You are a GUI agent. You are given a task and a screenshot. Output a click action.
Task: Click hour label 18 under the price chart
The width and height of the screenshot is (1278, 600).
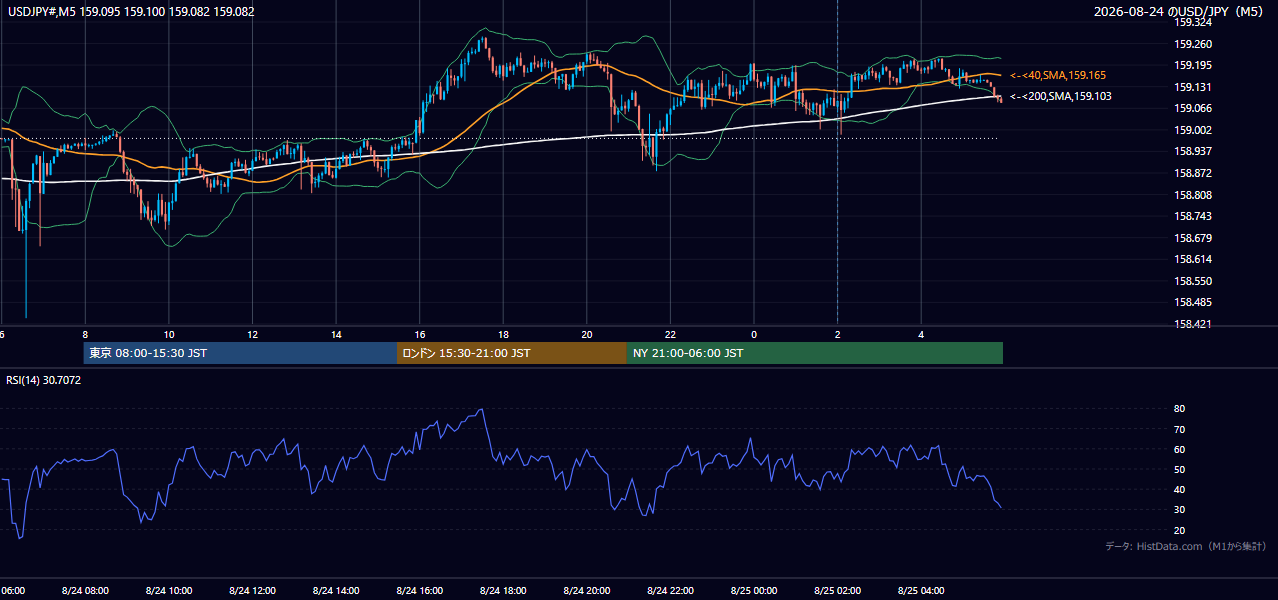point(503,334)
